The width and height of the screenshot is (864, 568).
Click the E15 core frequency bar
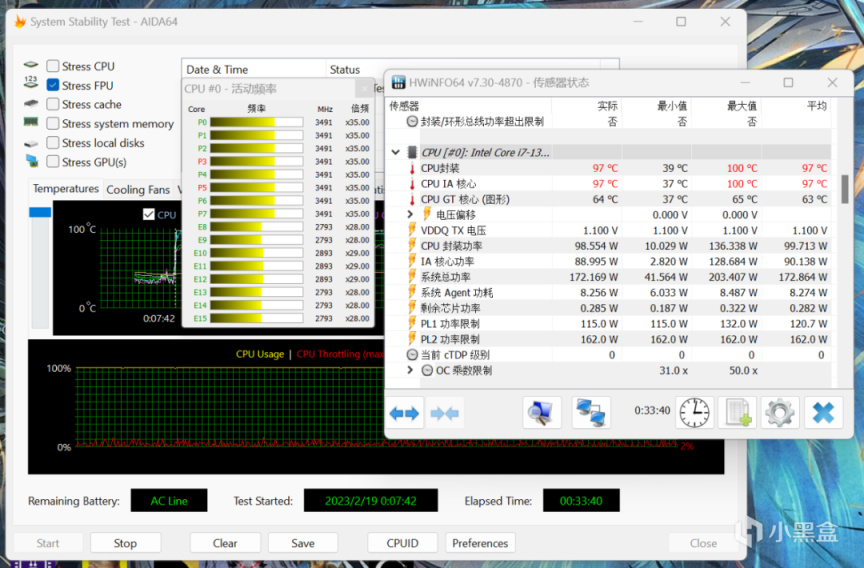tap(256, 318)
